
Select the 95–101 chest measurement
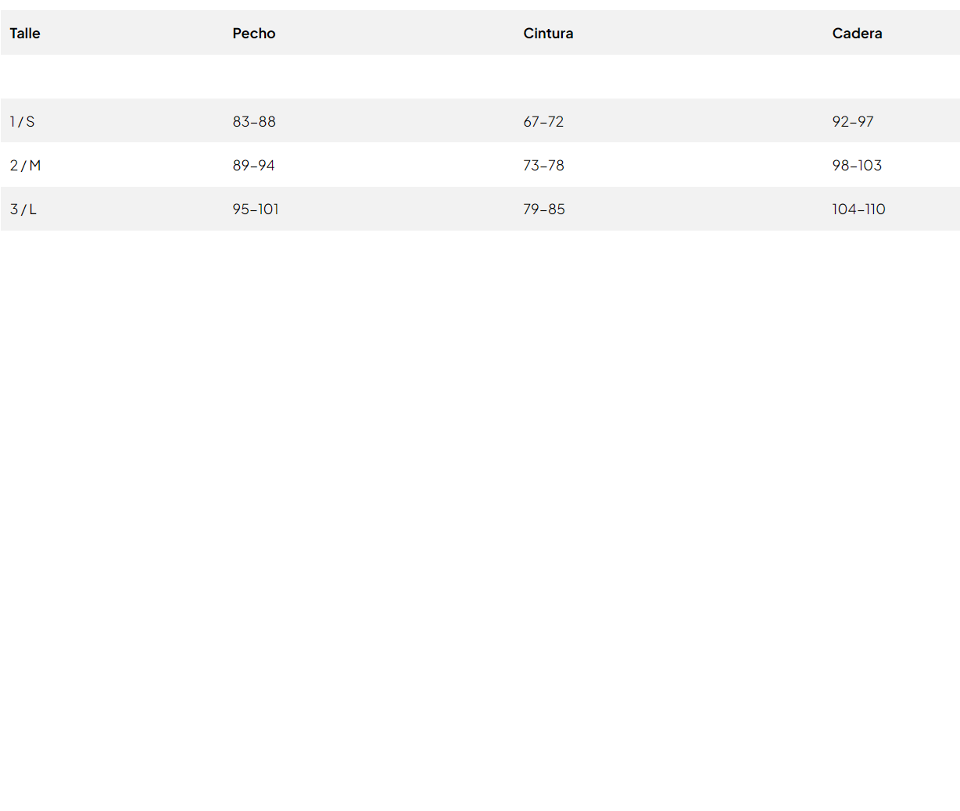[x=256, y=209]
